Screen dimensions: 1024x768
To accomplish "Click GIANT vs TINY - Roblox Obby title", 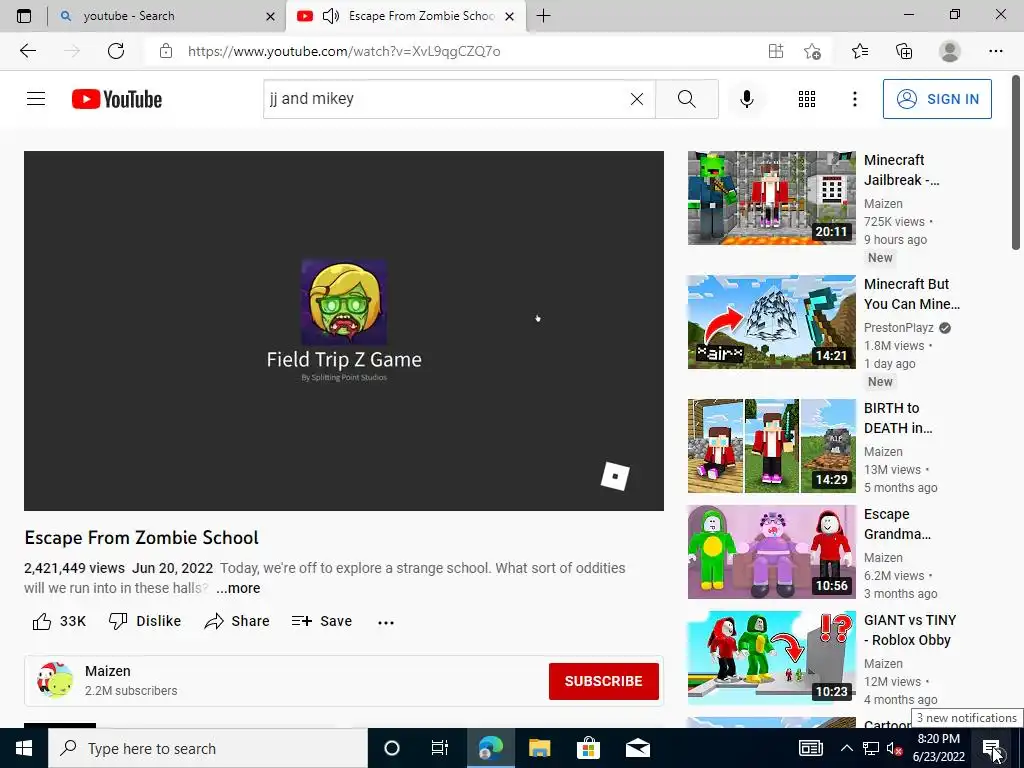I will 910,630.
